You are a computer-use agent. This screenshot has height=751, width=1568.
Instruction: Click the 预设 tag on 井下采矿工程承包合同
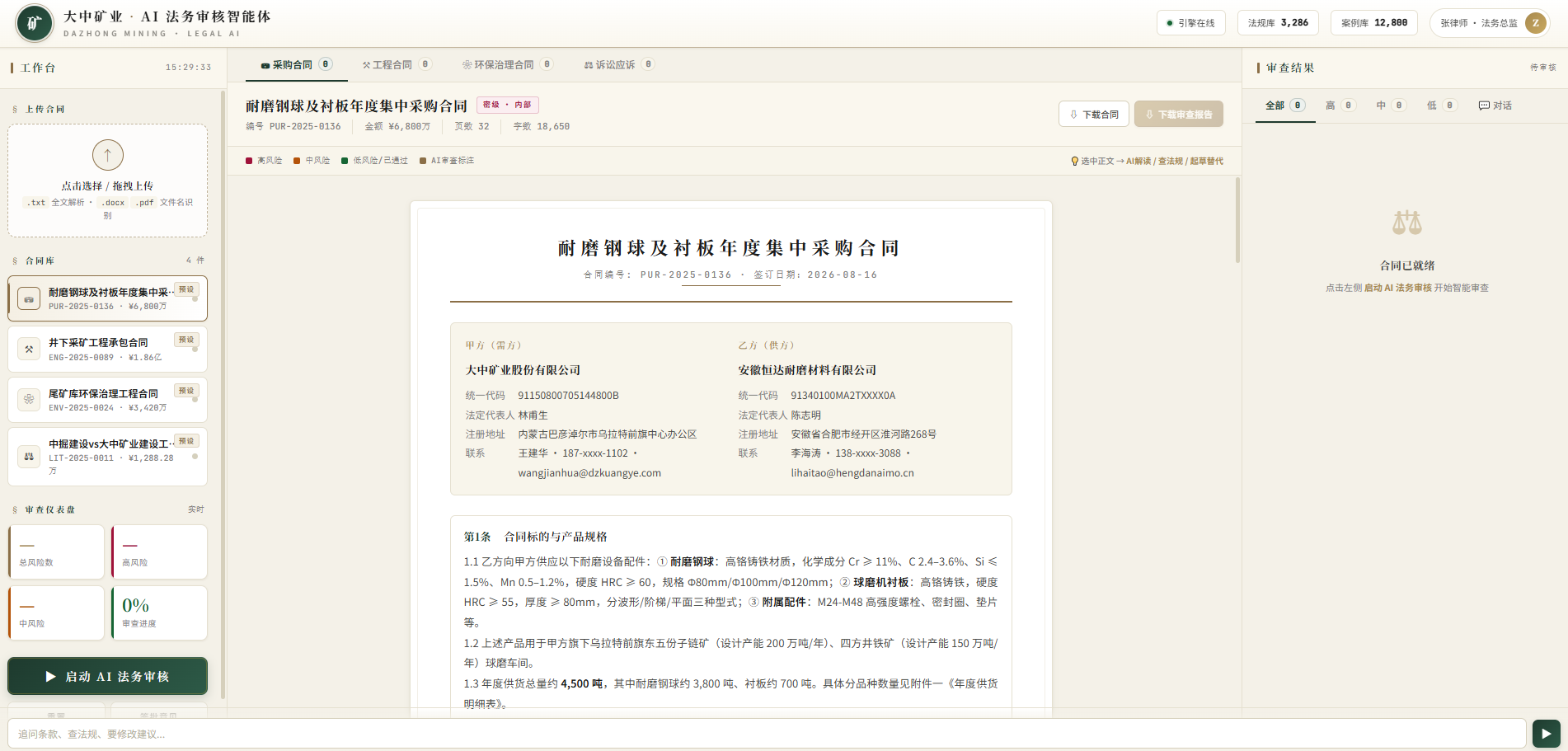click(x=186, y=340)
